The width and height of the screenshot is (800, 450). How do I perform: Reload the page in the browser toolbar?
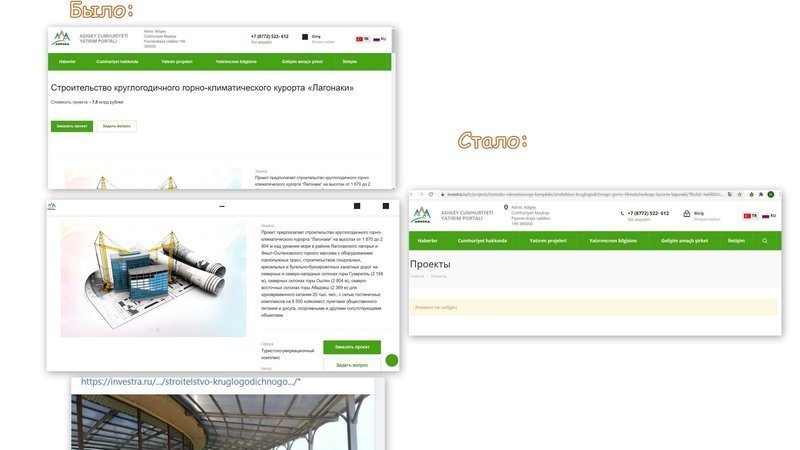pos(431,194)
